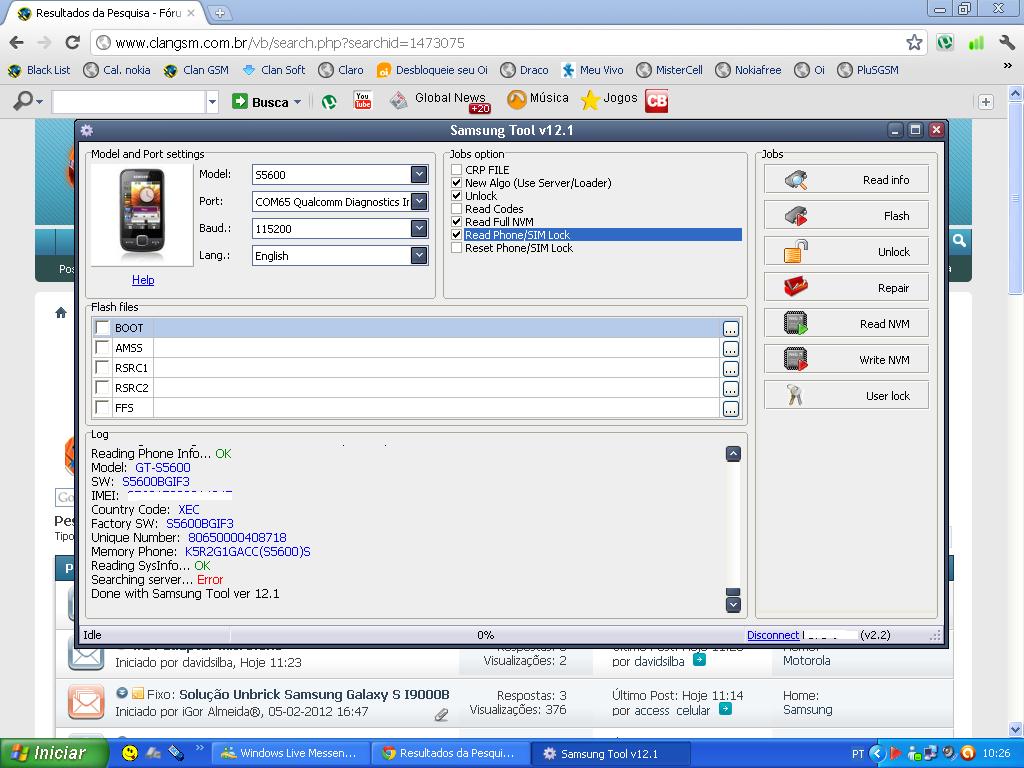Screen dimensions: 1024x768
Task: Toggle the Read Phone/SIM Lock checkbox
Action: (x=456, y=235)
